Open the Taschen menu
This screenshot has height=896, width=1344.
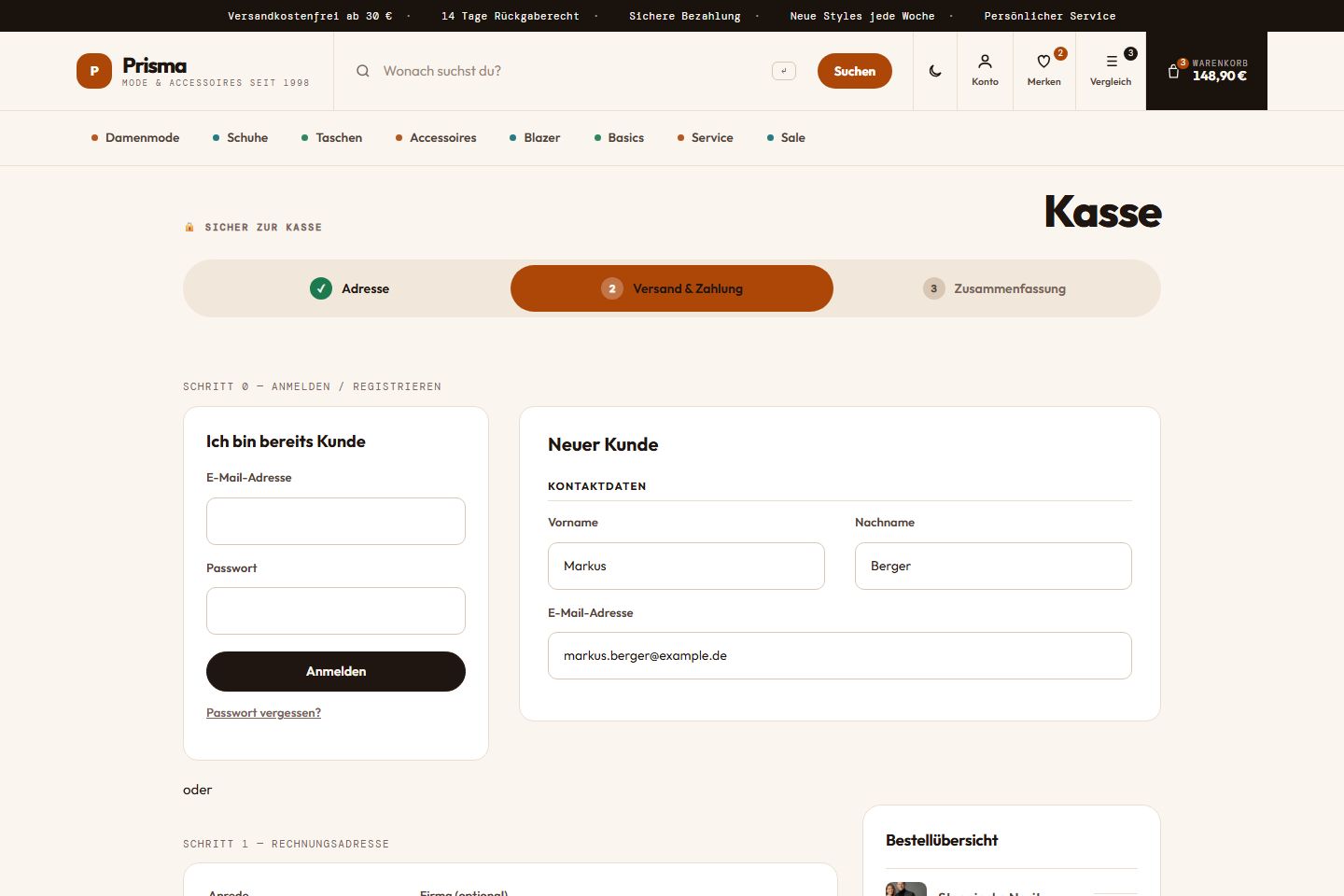[x=331, y=137]
